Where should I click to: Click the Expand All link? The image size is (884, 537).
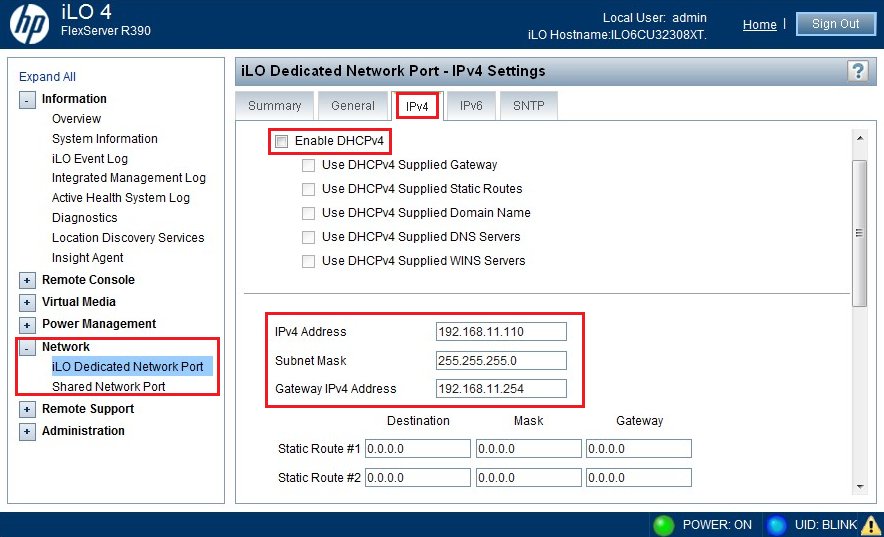click(47, 77)
